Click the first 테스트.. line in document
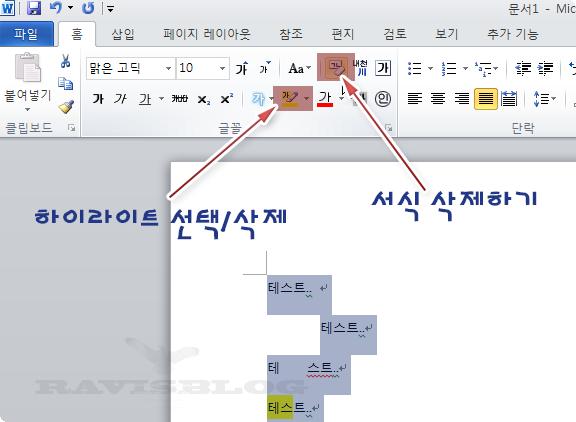576x422 pixels. point(290,288)
